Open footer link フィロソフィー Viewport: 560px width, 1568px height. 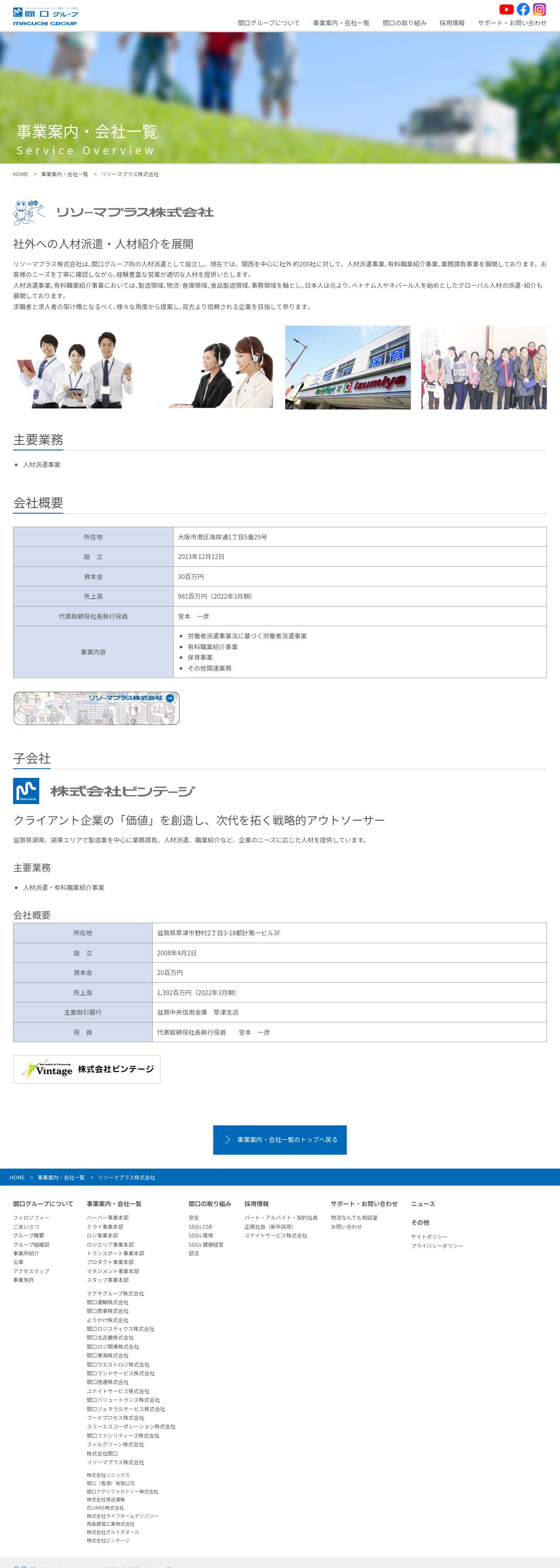click(x=31, y=1217)
